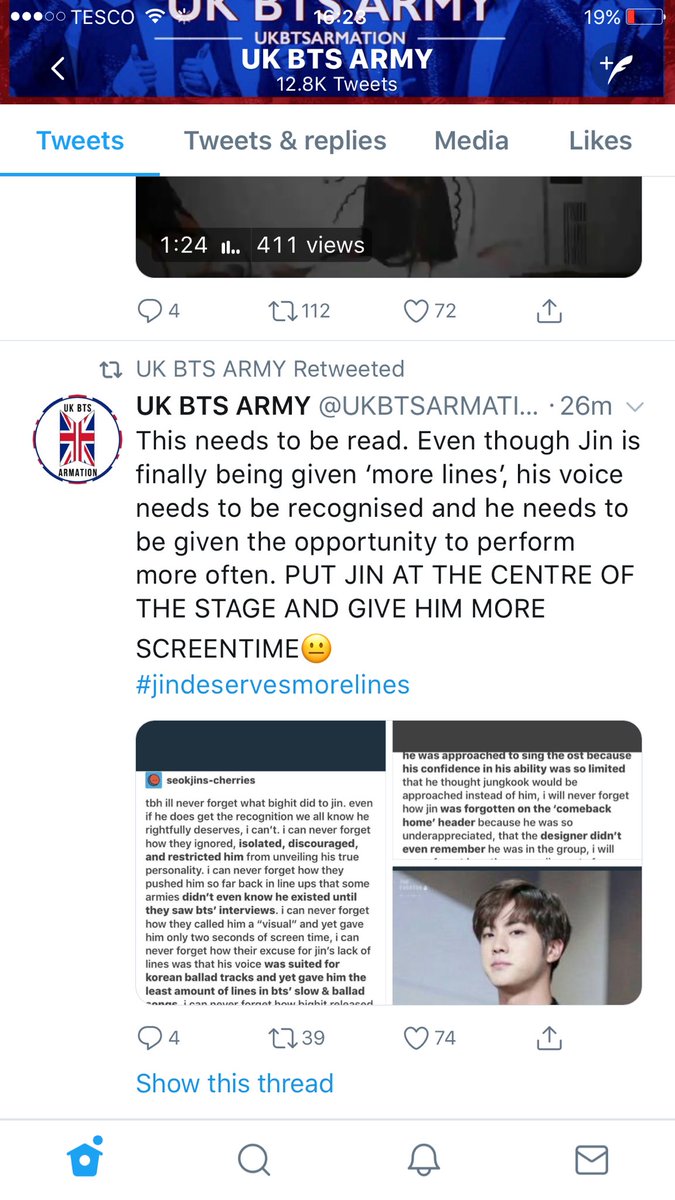The width and height of the screenshot is (675, 1200).
Task: Share the Jin tweet via share icon
Action: [549, 1038]
